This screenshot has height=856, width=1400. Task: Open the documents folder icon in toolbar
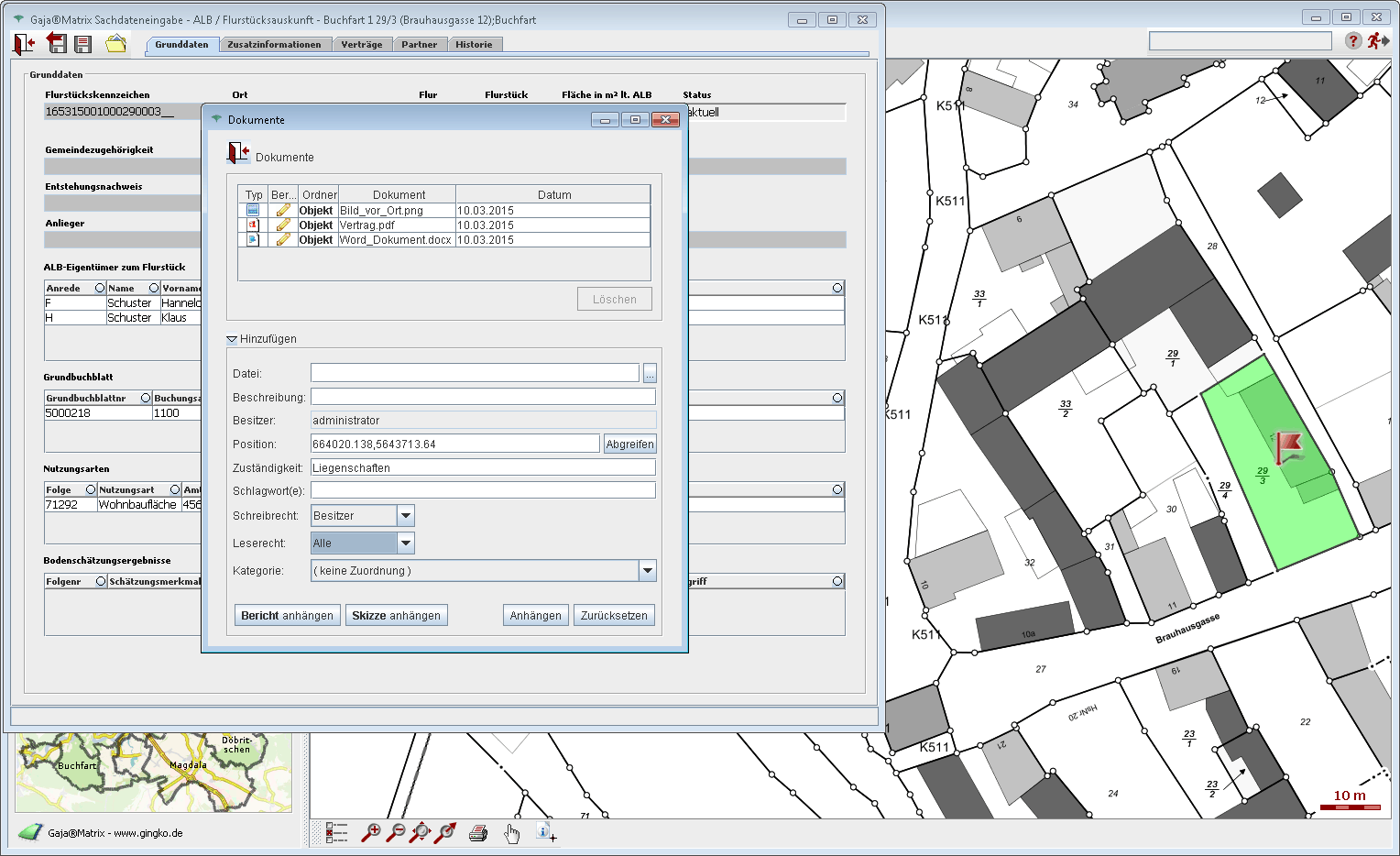[x=115, y=43]
